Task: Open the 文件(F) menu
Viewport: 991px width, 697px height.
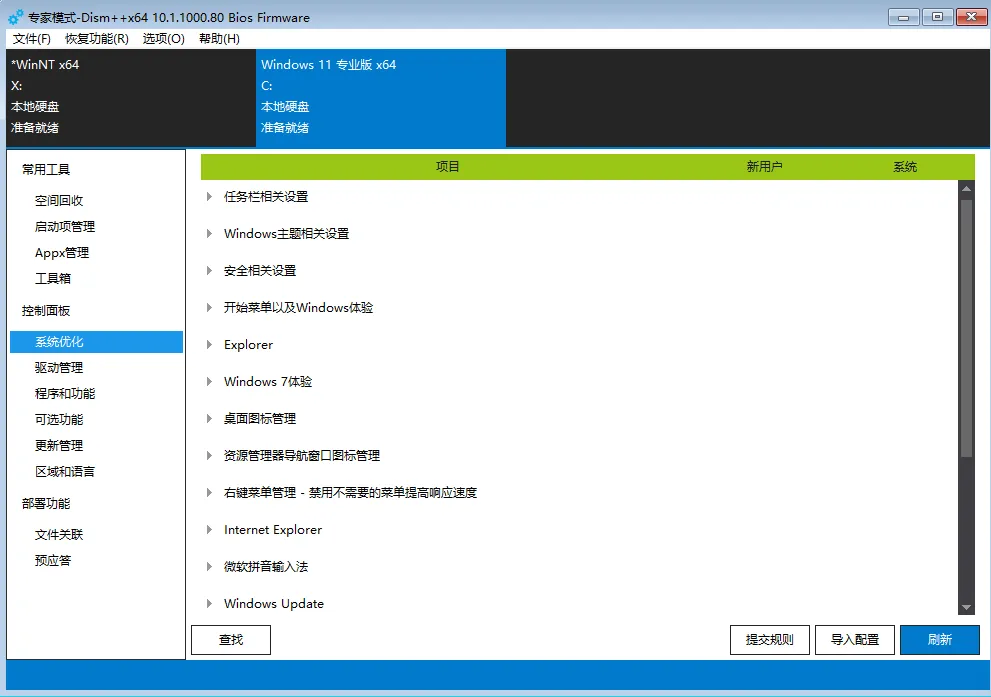Action: pyautogui.click(x=30, y=39)
